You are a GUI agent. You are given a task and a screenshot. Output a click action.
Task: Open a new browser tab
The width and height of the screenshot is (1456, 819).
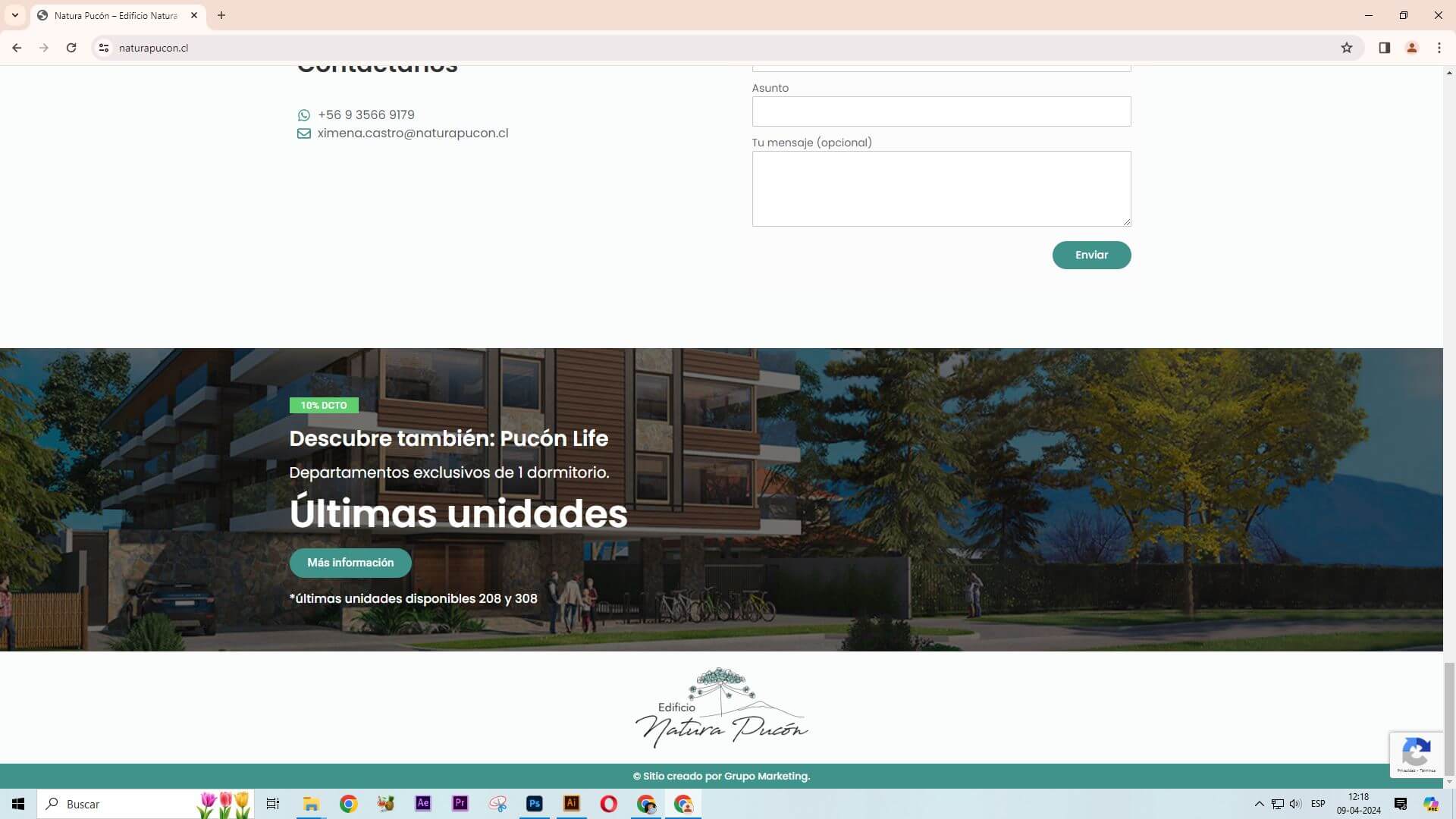point(221,15)
